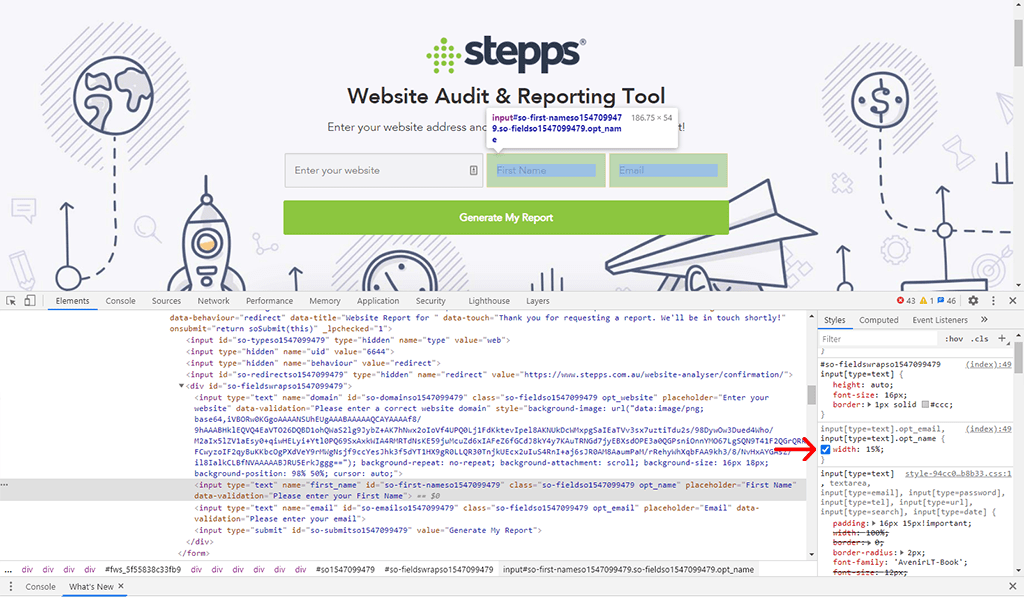Select the DOM row with name="behaviour"
The image size is (1024, 597).
(314, 363)
